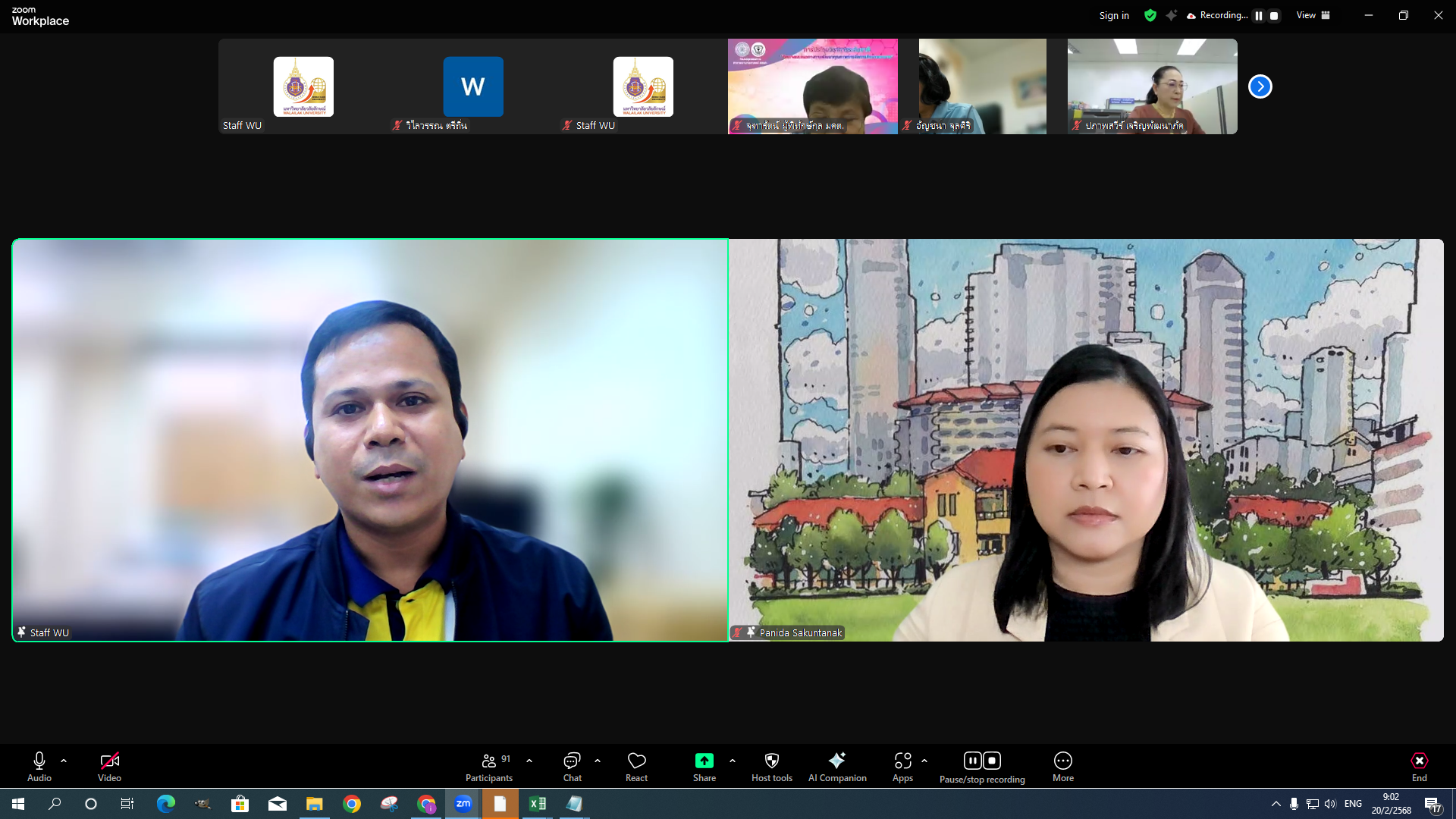Click the green Share screen icon
This screenshot has height=819, width=1456.
704,761
